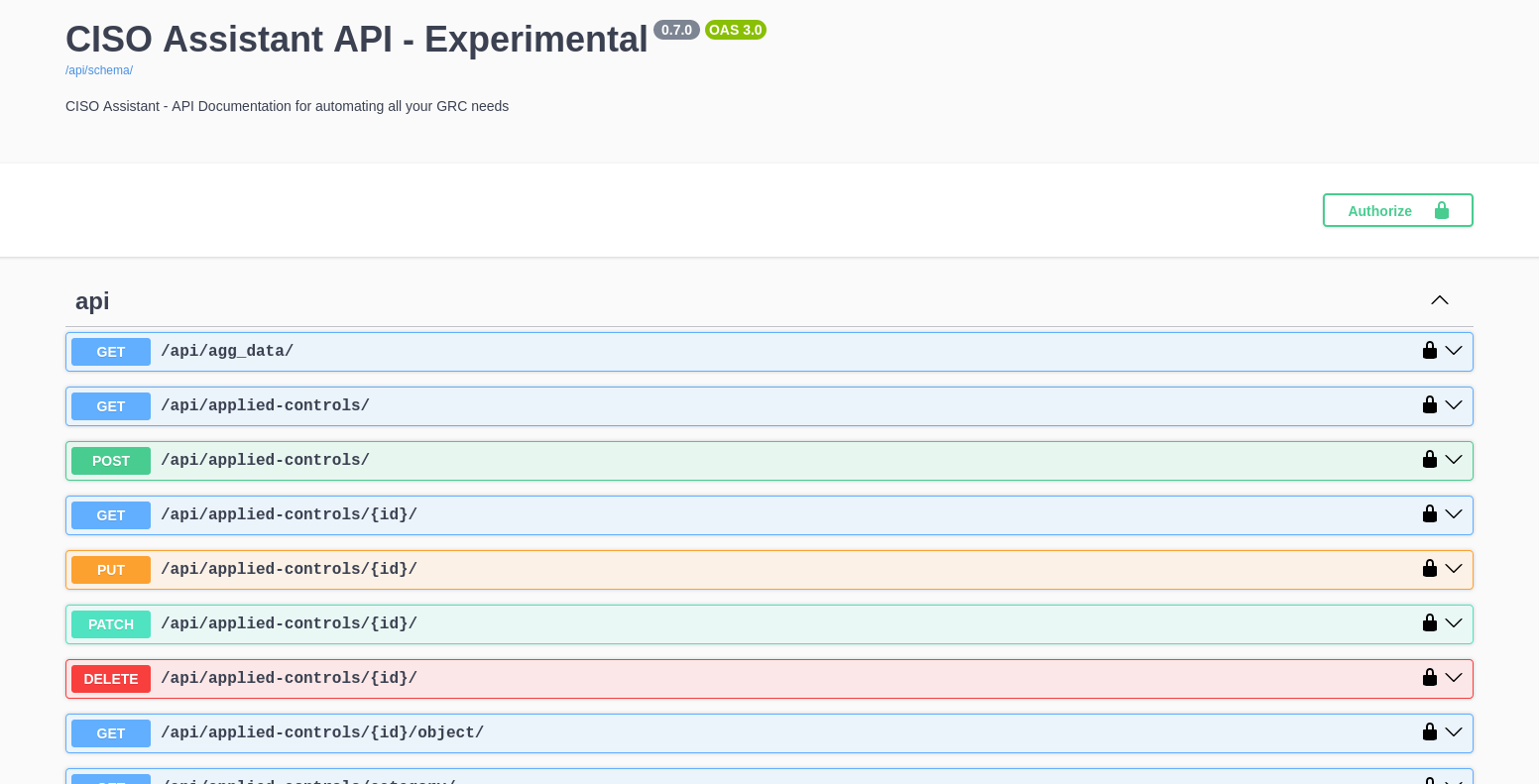
Task: Click lock icon on GET /api/applied-controls/ row
Action: tap(1429, 405)
